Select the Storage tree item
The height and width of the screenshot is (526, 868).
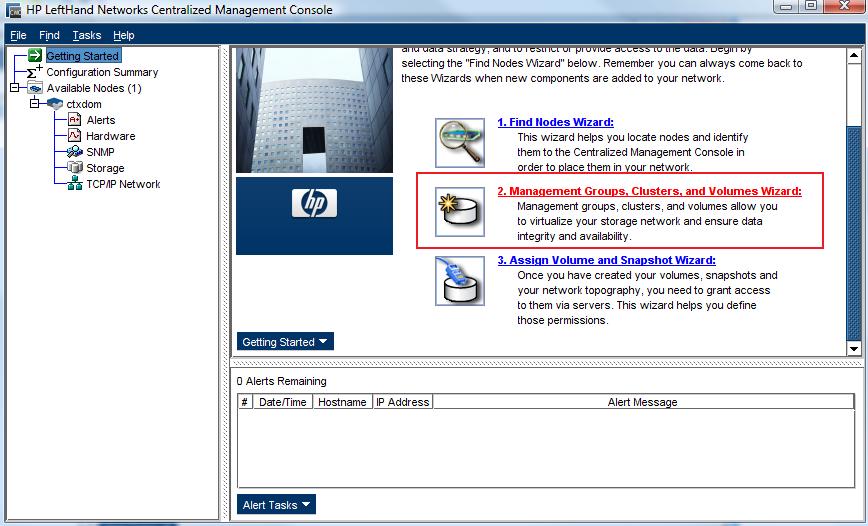105,168
